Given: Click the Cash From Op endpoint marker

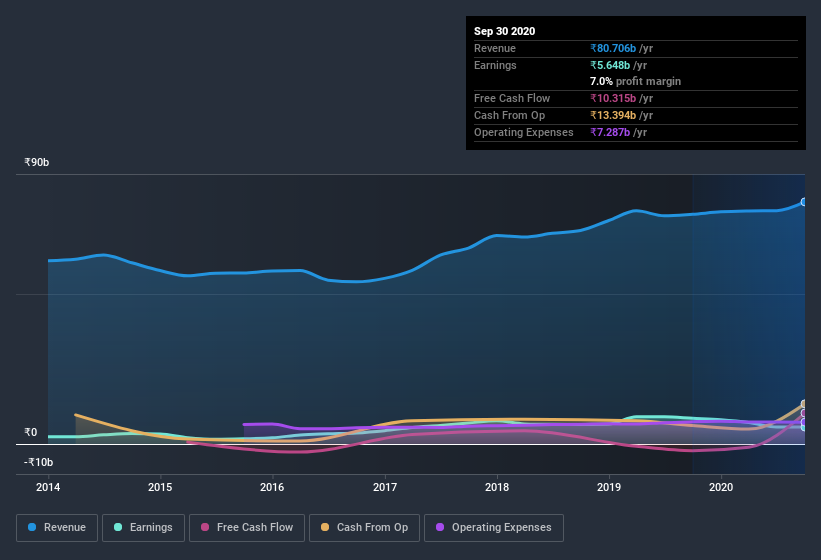Looking at the screenshot, I should 804,404.
